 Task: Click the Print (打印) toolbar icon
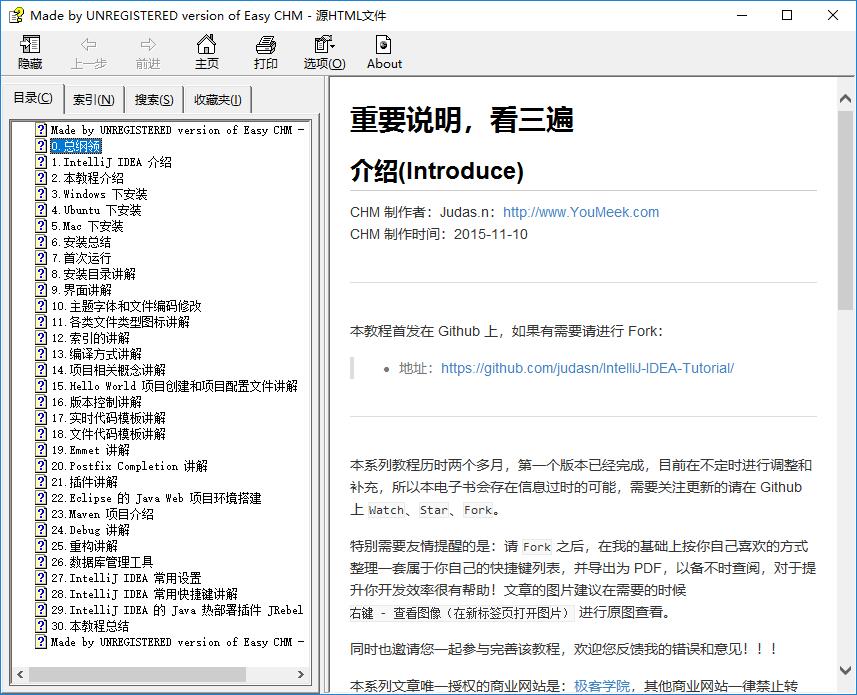click(x=266, y=52)
